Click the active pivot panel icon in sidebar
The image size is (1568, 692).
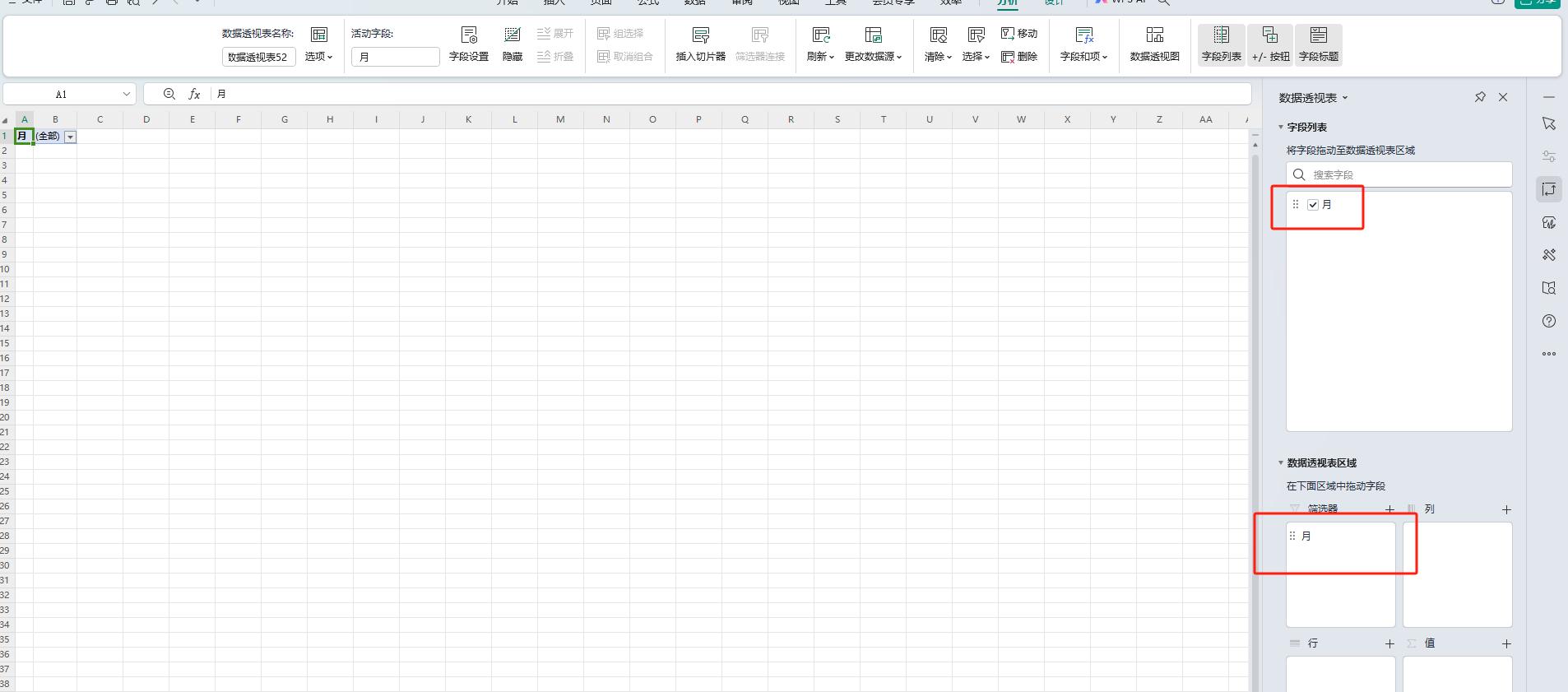tap(1549, 189)
